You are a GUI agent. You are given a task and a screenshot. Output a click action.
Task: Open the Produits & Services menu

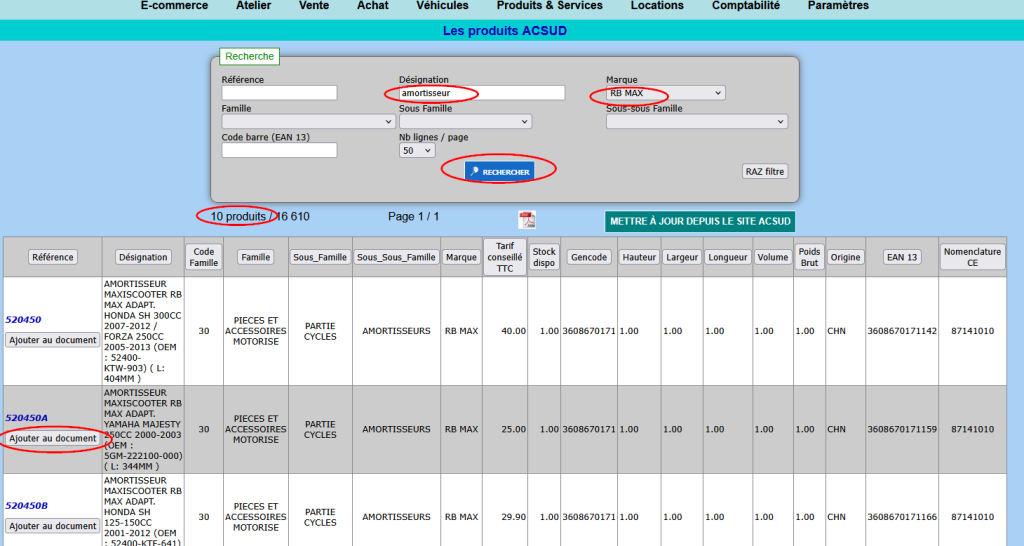tap(550, 6)
